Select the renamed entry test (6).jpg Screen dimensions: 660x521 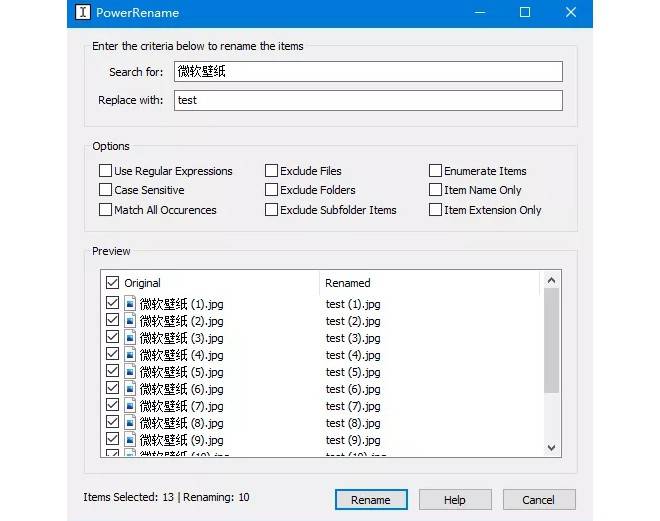(353, 389)
